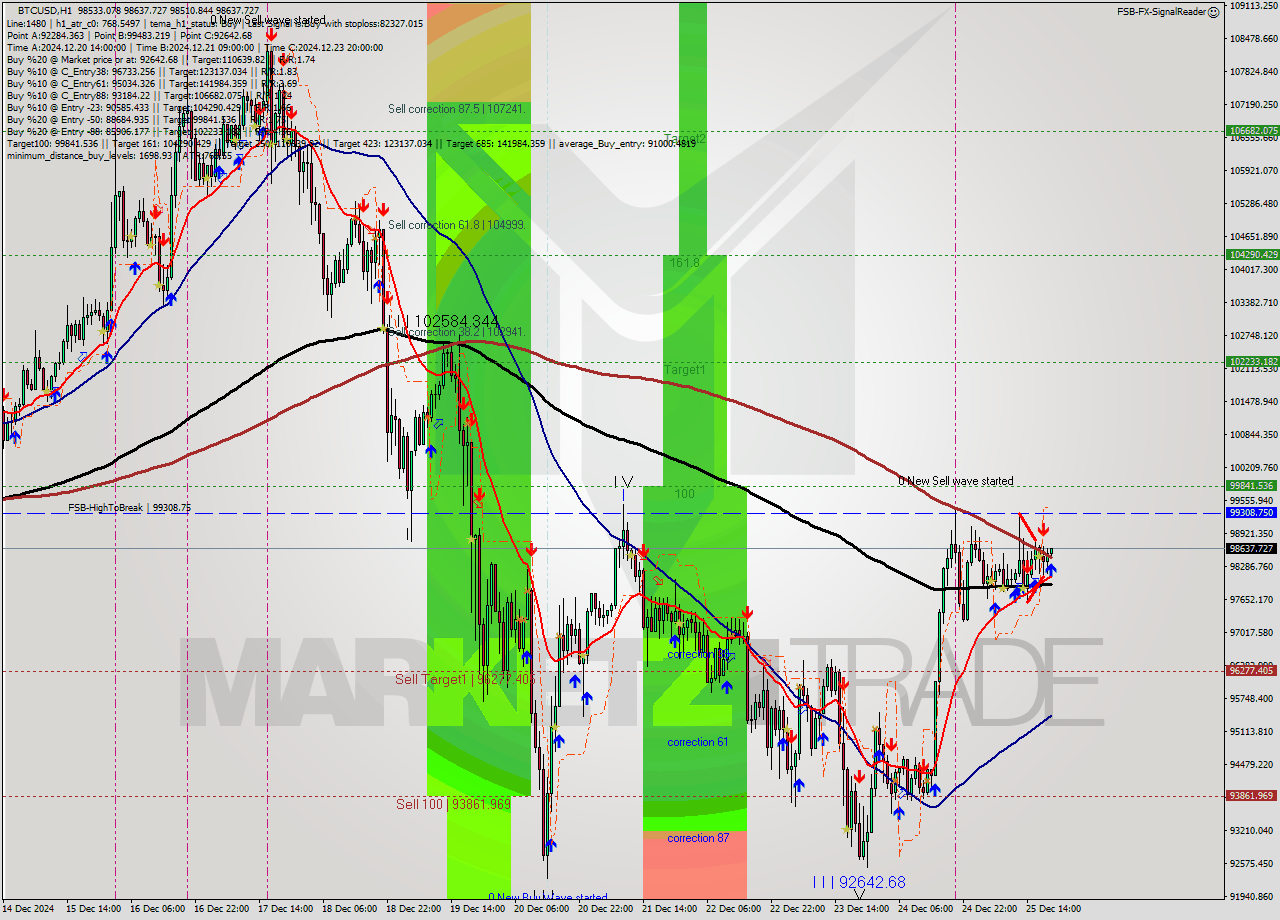Click the 107824.840 price scale value
This screenshot has width=1280, height=920.
tap(1253, 71)
